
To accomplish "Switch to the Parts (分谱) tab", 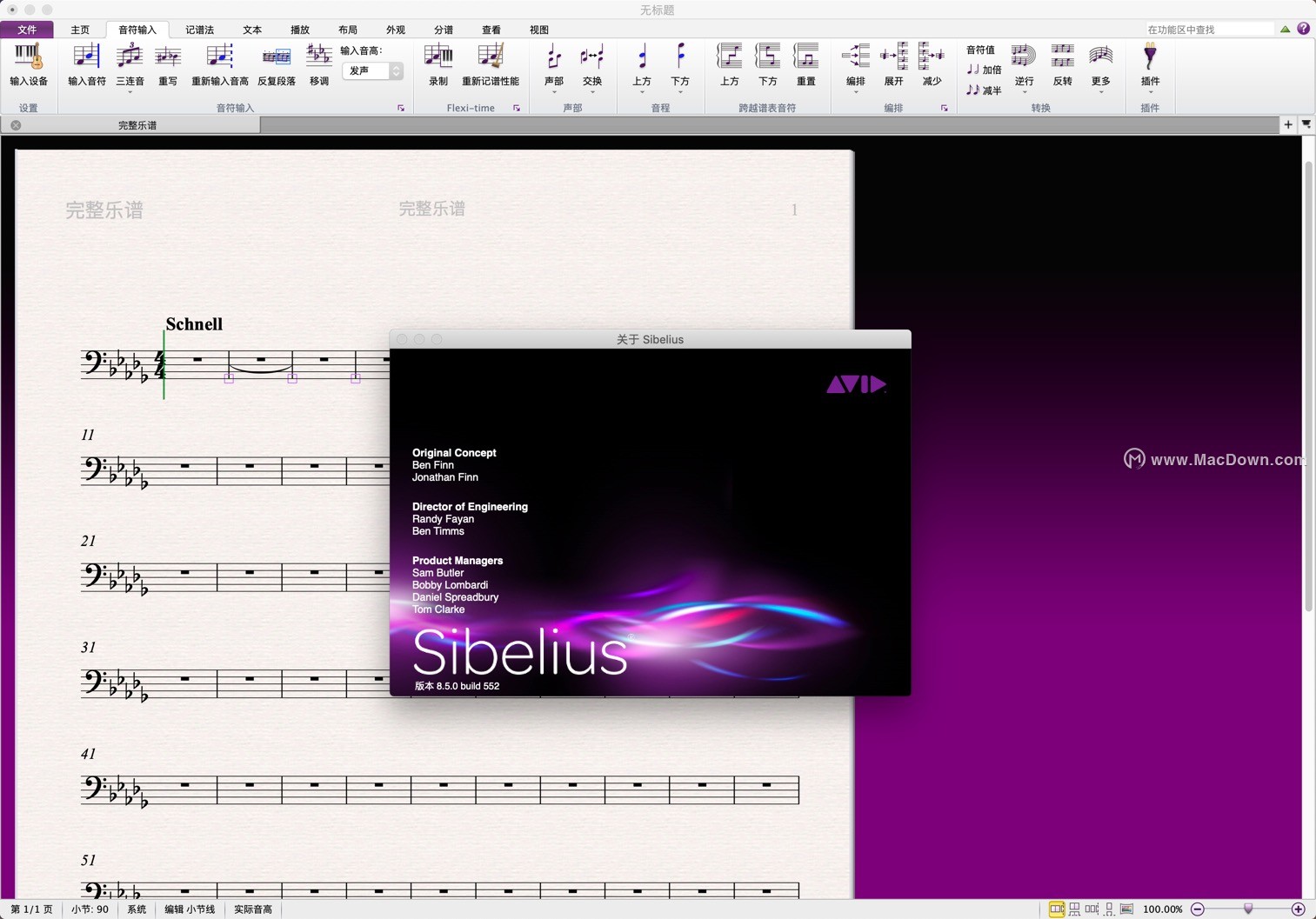I will [x=444, y=30].
